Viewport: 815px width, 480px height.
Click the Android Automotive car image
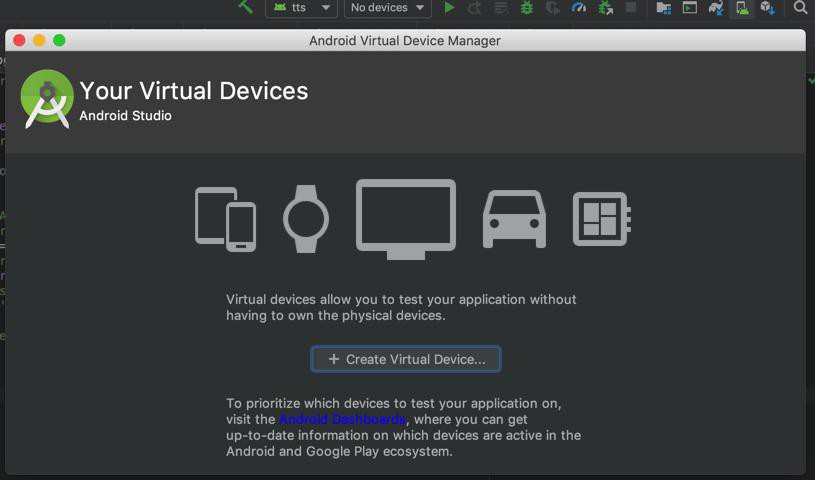[x=514, y=219]
